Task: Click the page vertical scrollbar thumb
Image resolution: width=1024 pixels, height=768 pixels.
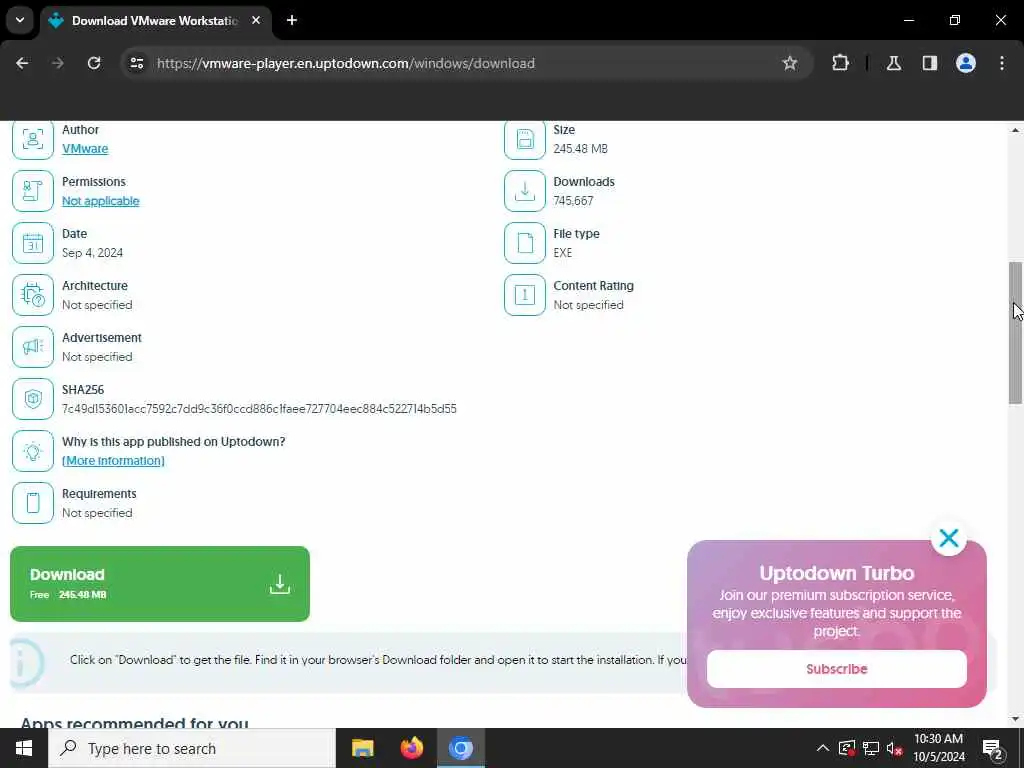Action: 1015,333
